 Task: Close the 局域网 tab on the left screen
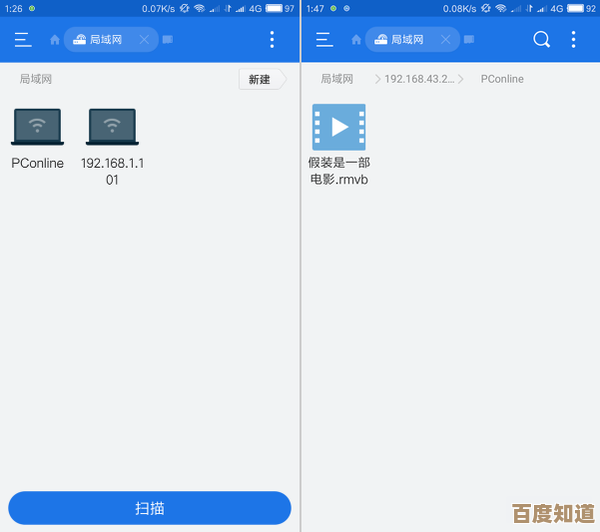pos(144,40)
